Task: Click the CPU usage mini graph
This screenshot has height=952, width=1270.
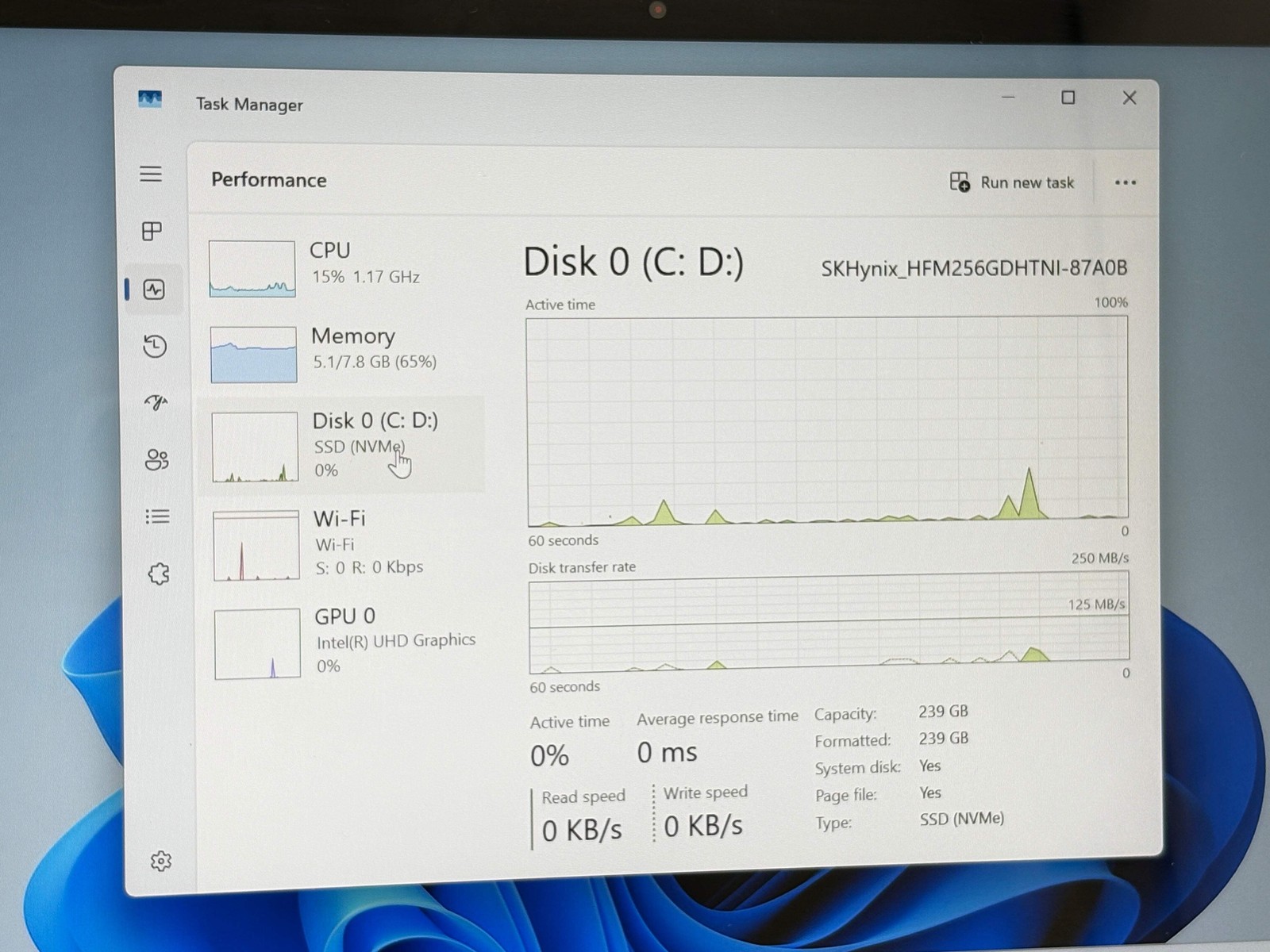Action: click(252, 269)
